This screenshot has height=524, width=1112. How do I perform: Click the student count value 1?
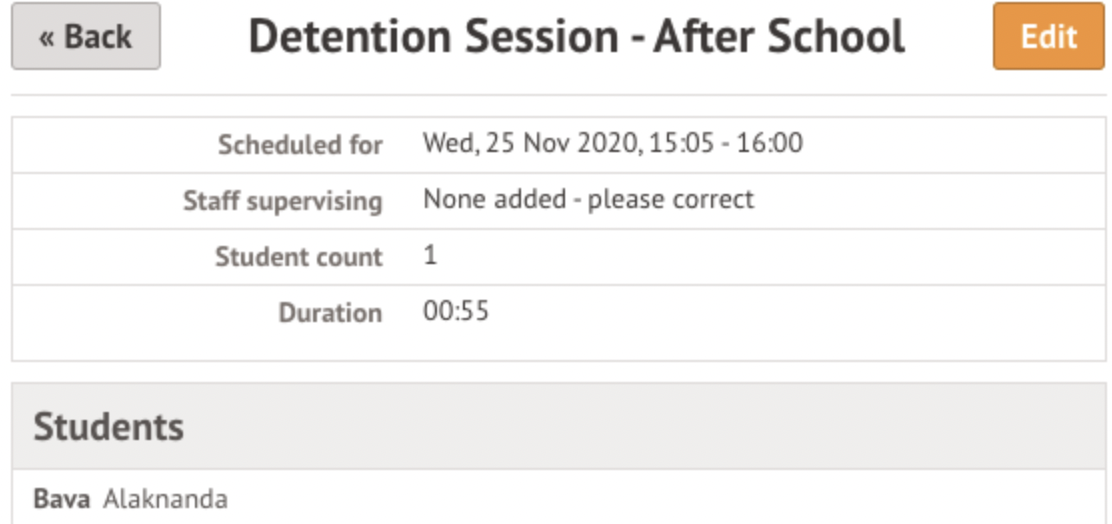430,256
